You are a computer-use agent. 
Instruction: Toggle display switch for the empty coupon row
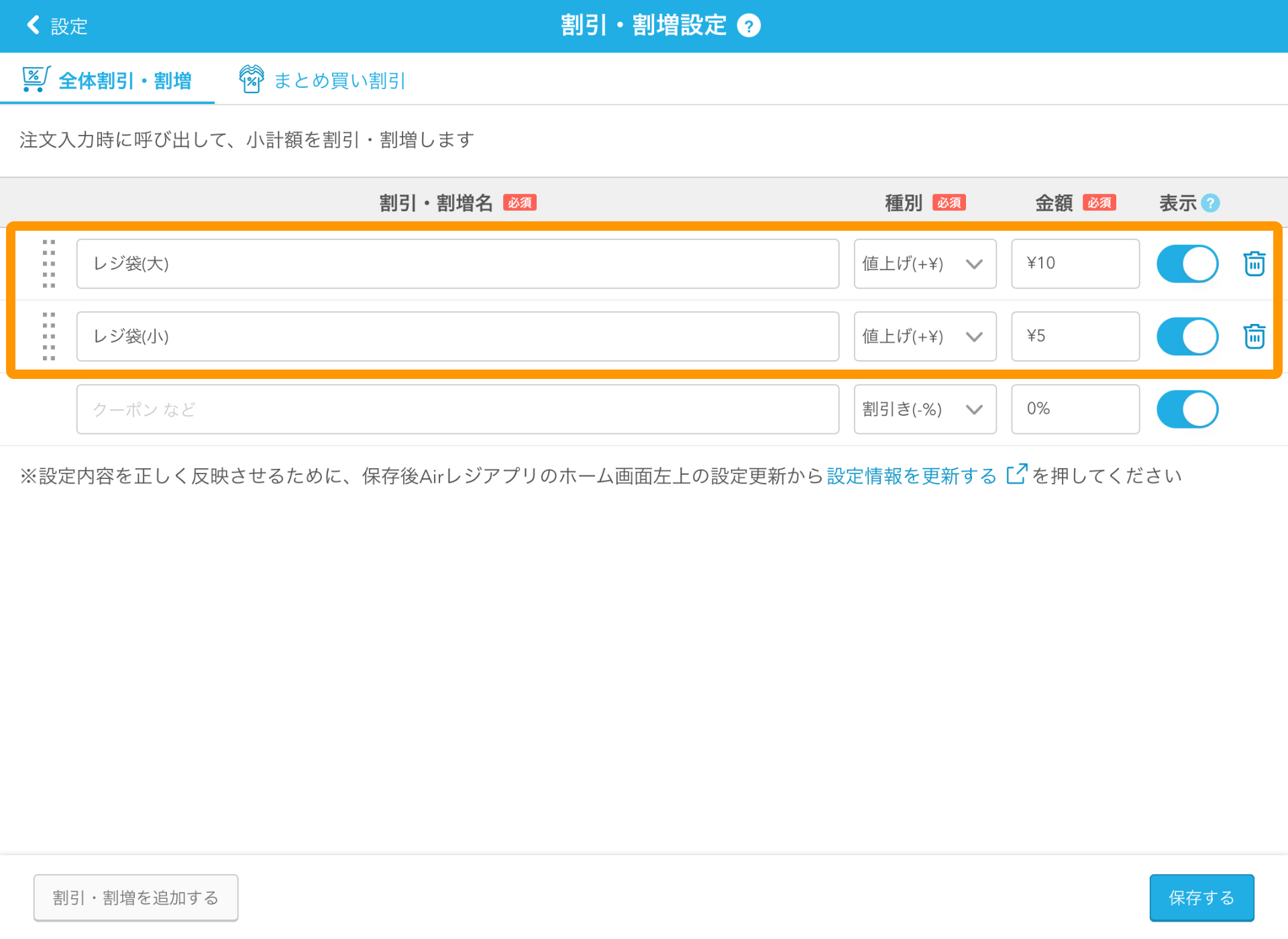click(1187, 409)
